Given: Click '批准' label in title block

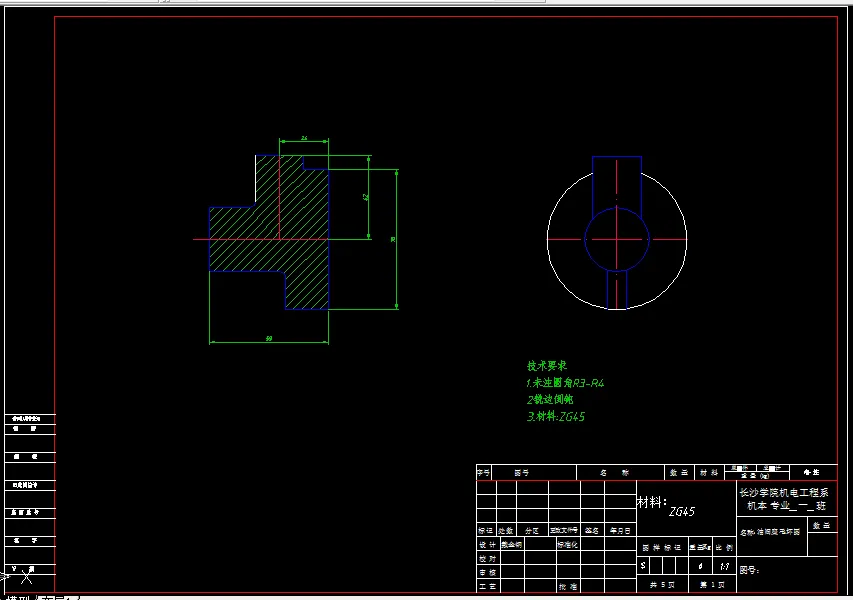Looking at the screenshot, I should coord(567,586).
